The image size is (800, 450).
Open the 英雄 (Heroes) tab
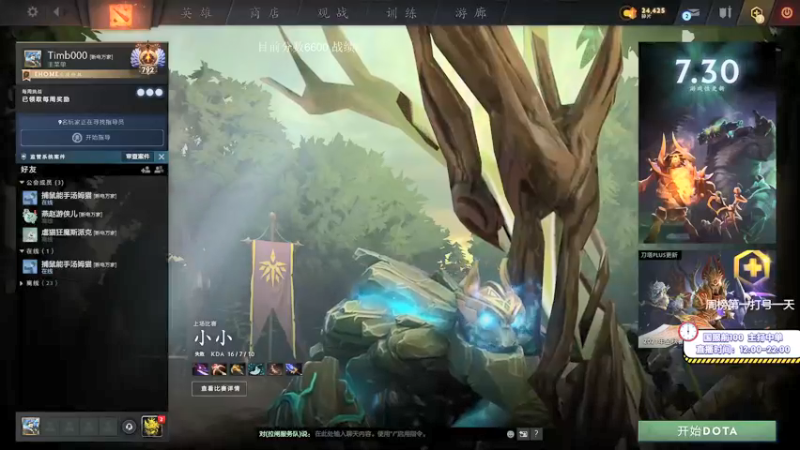tap(196, 13)
